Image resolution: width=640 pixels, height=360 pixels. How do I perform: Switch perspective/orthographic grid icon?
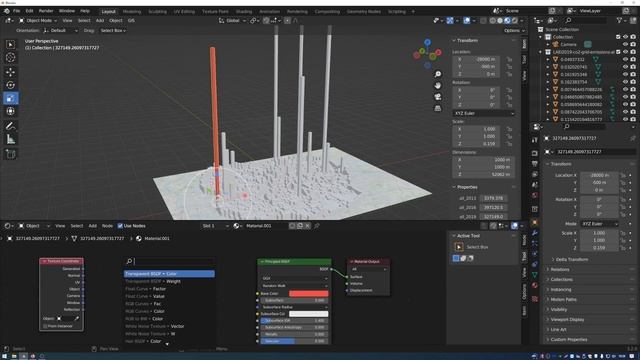pos(438,108)
